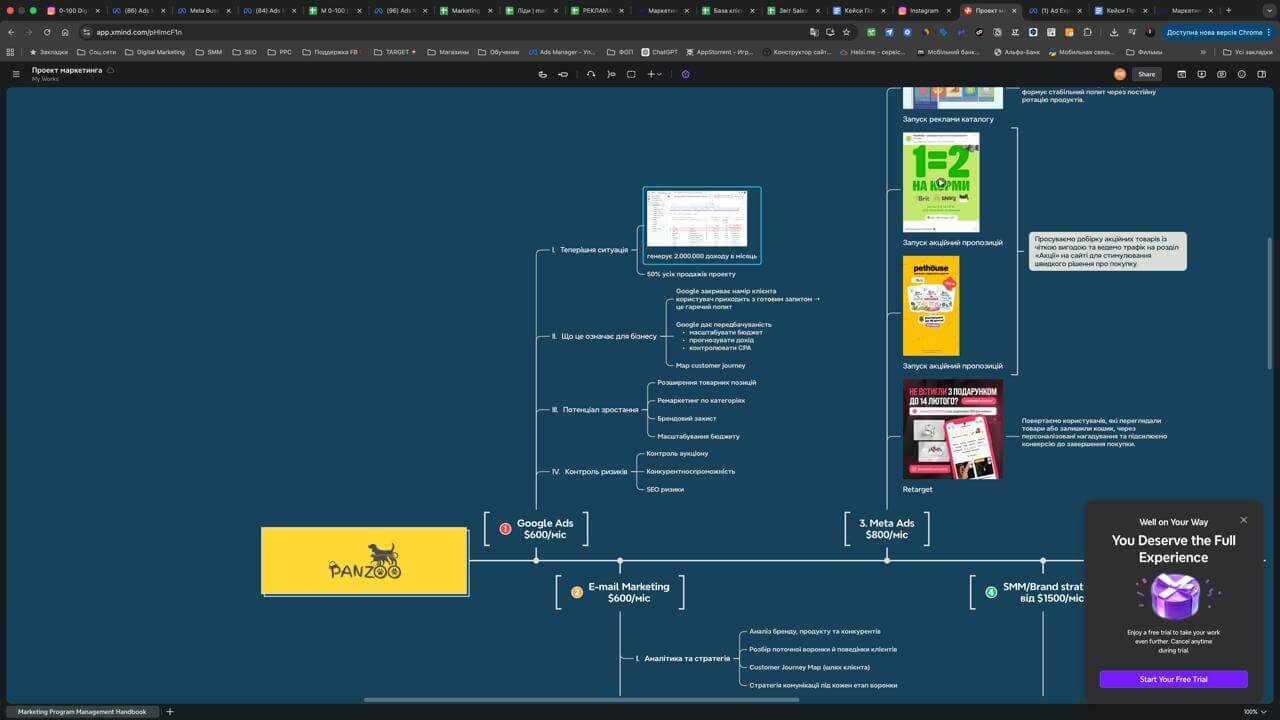The image size is (1280, 720).
Task: Select 'Що це означає для бізнесу' subtopic
Action: [x=604, y=337]
